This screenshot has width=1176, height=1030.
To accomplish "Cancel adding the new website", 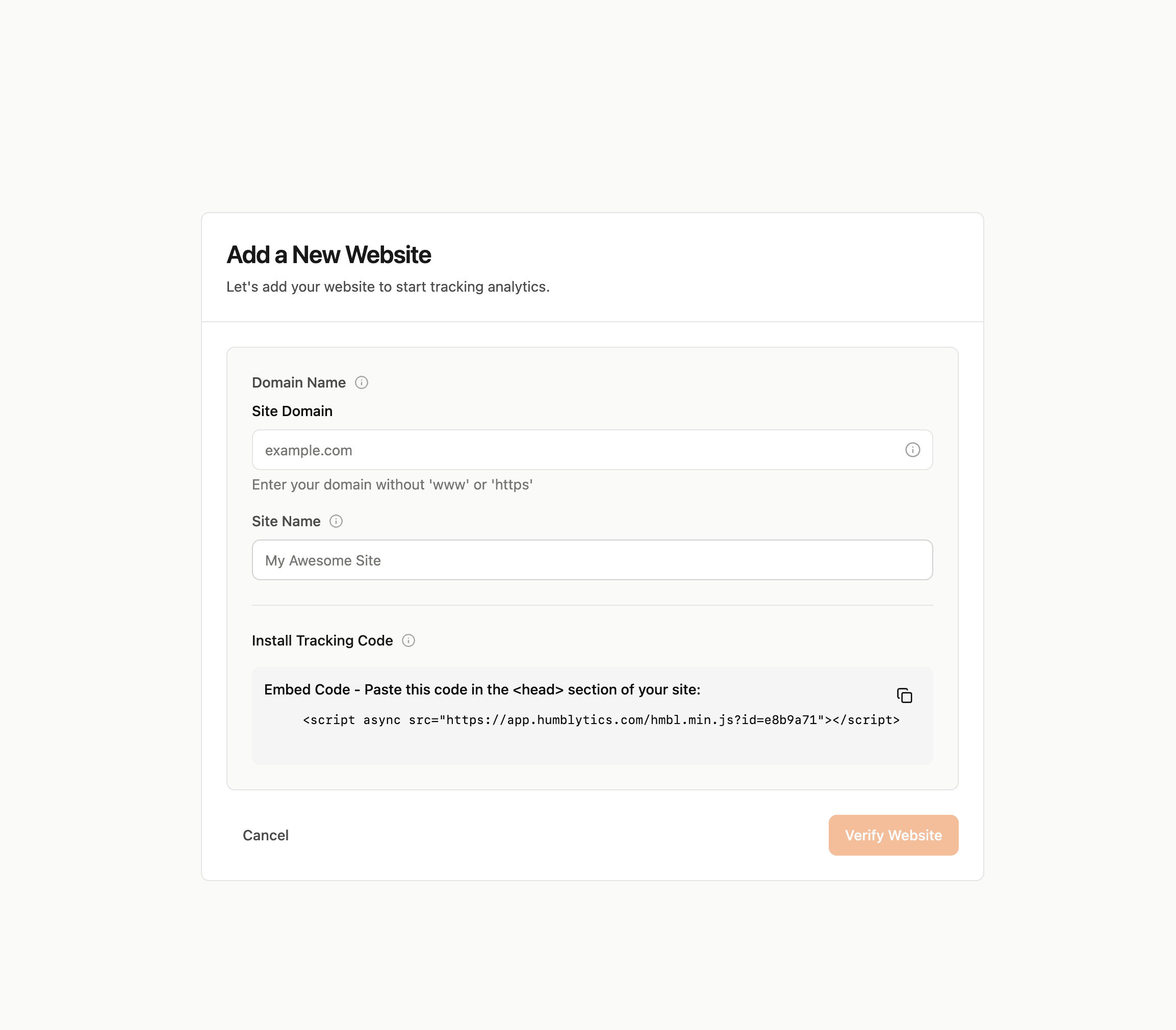I will (x=266, y=835).
